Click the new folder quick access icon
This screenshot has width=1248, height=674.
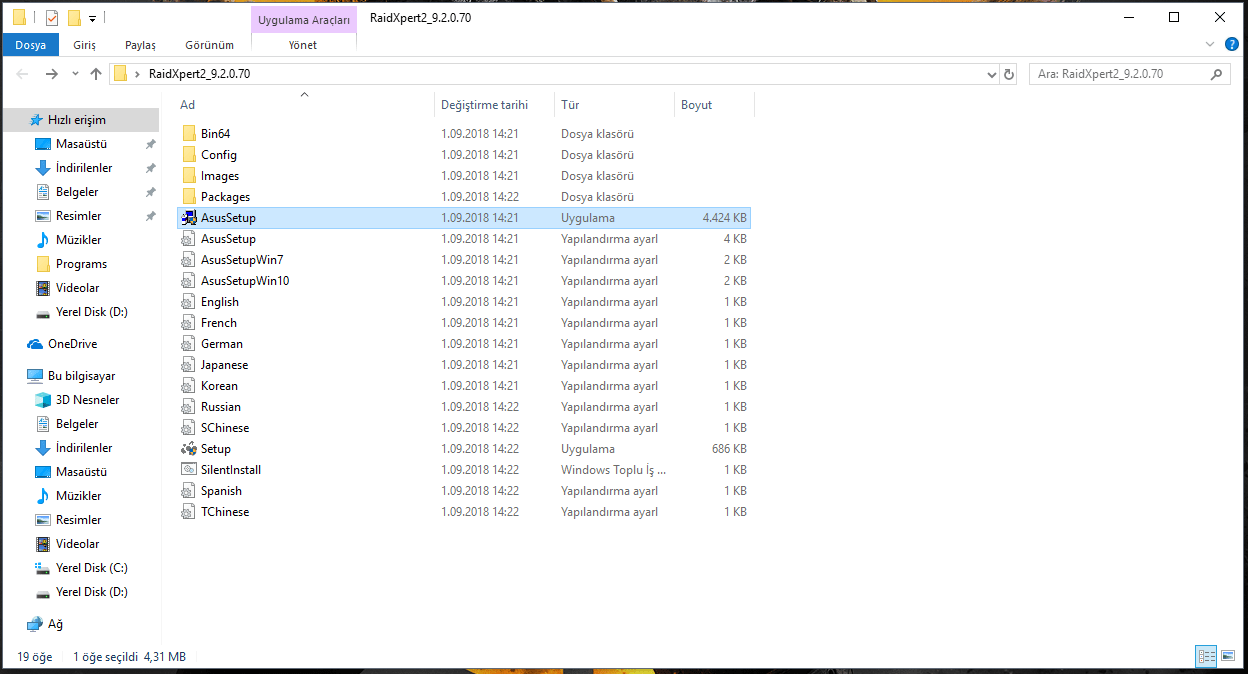pyautogui.click(x=74, y=18)
